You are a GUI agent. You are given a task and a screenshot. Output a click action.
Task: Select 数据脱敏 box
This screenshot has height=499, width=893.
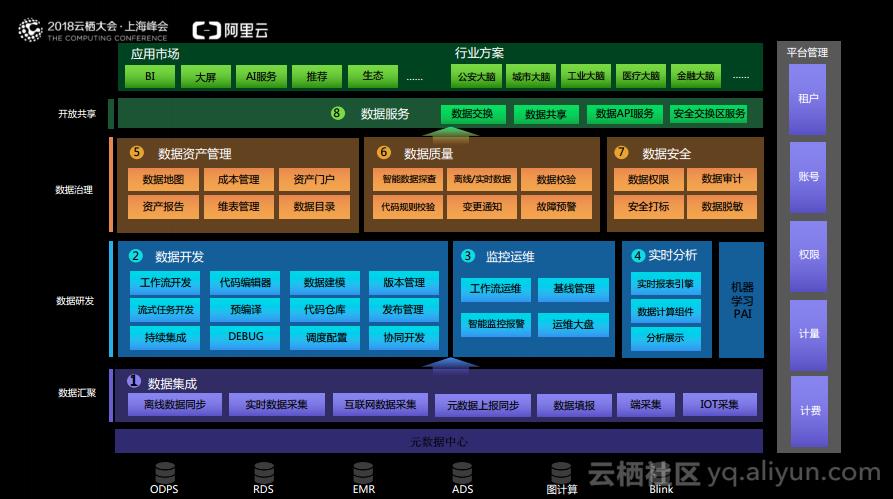(722, 207)
